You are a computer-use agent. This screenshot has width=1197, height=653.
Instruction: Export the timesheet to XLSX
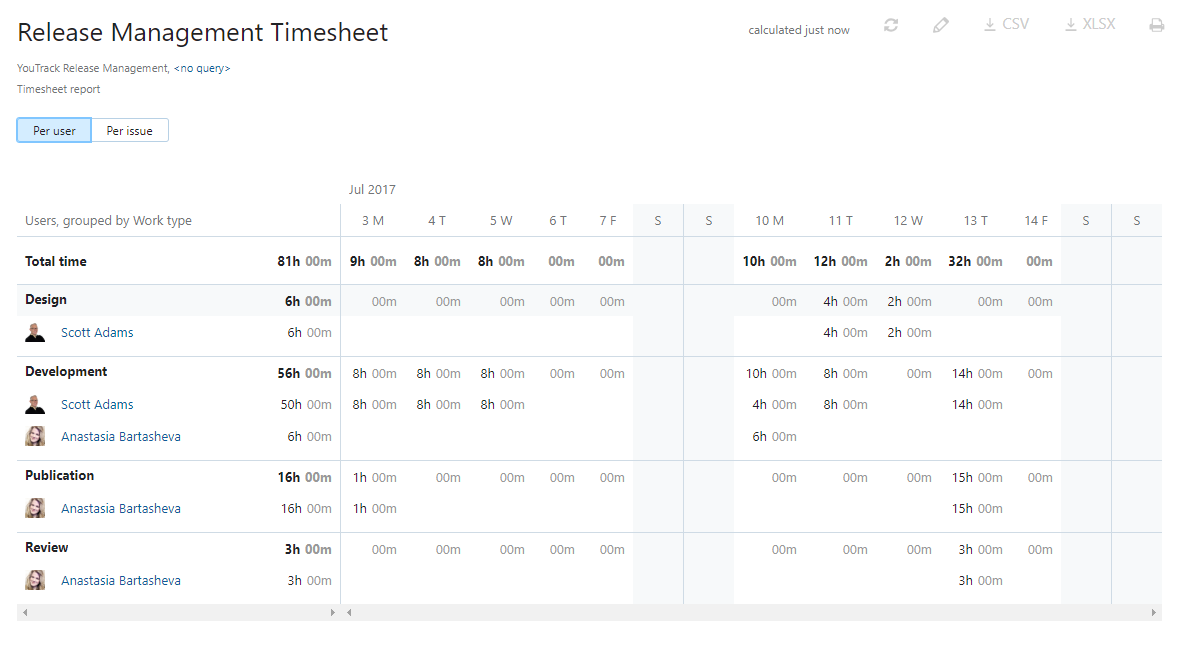[1089, 23]
